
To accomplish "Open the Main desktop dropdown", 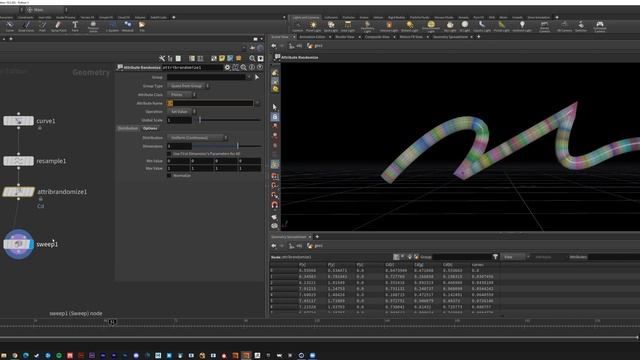I will tap(46, 9).
